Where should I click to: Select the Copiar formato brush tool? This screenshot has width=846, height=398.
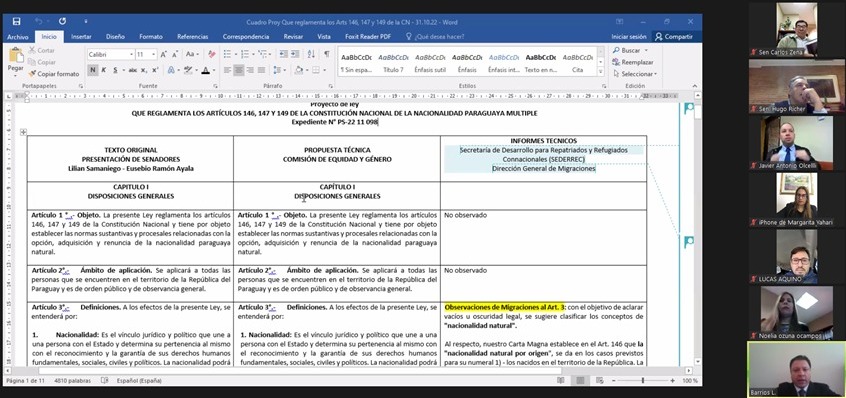53,74
